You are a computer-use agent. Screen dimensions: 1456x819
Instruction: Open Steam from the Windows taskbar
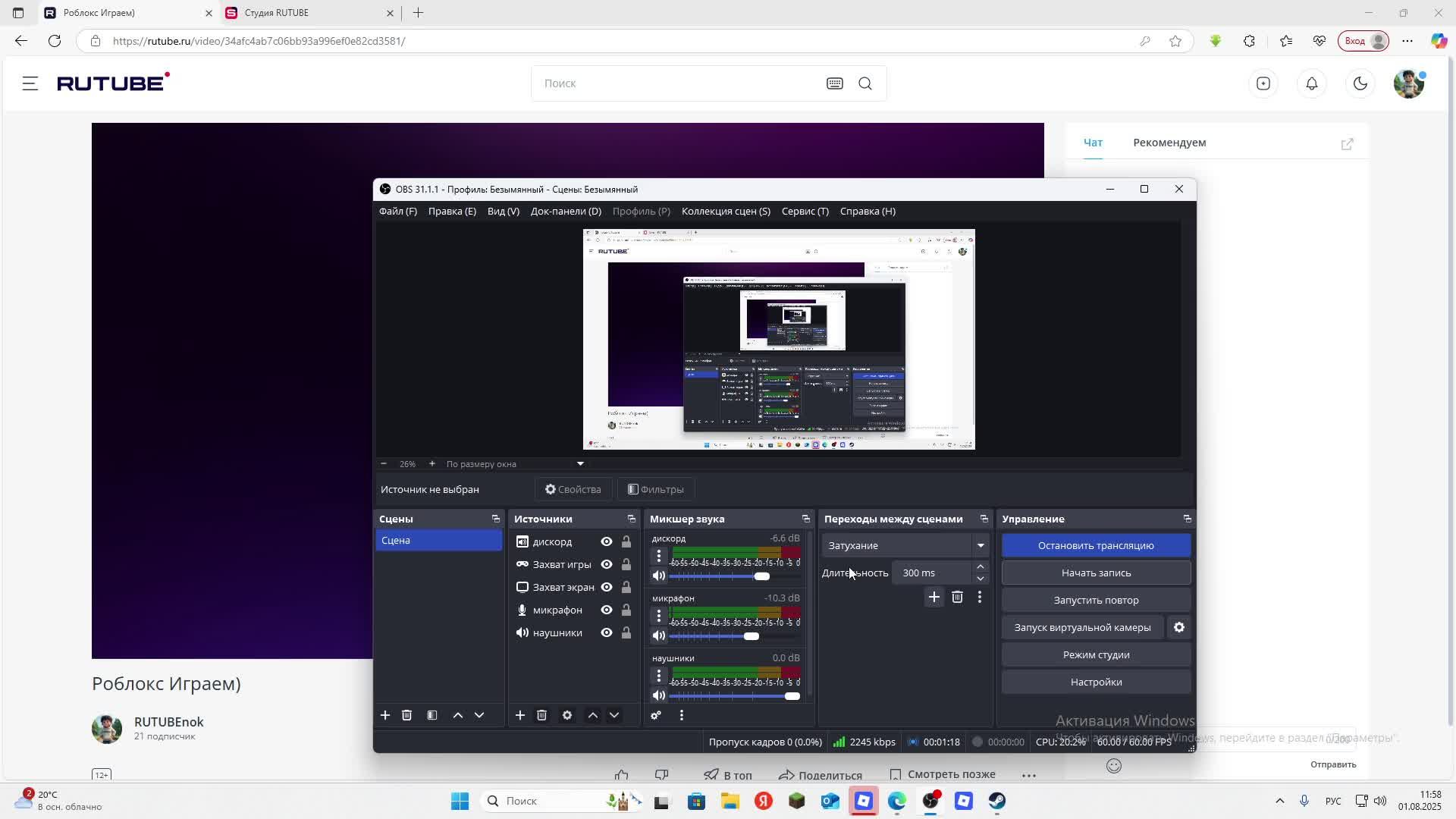tap(996, 801)
